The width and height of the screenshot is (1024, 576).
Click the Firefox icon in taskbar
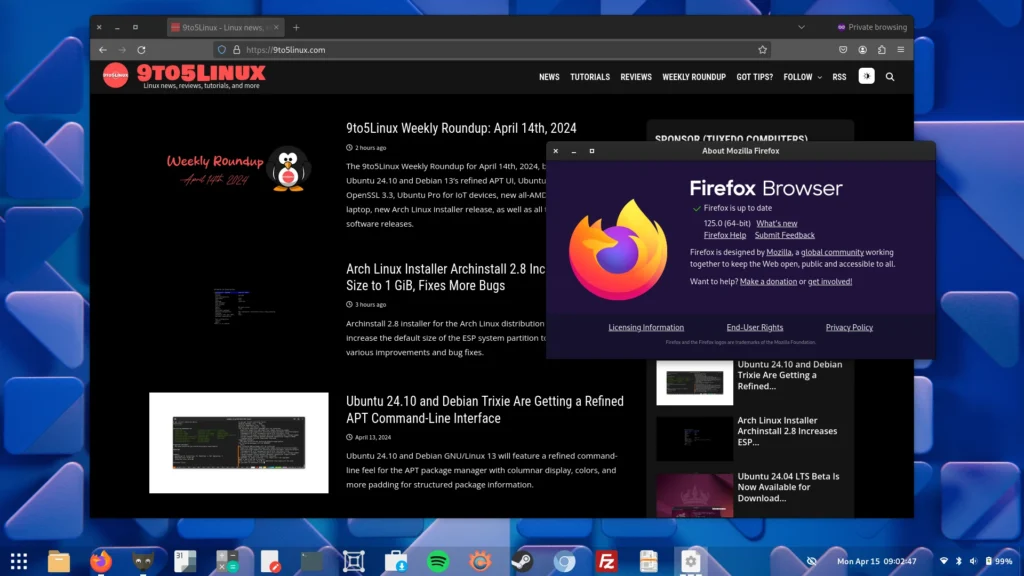(101, 561)
